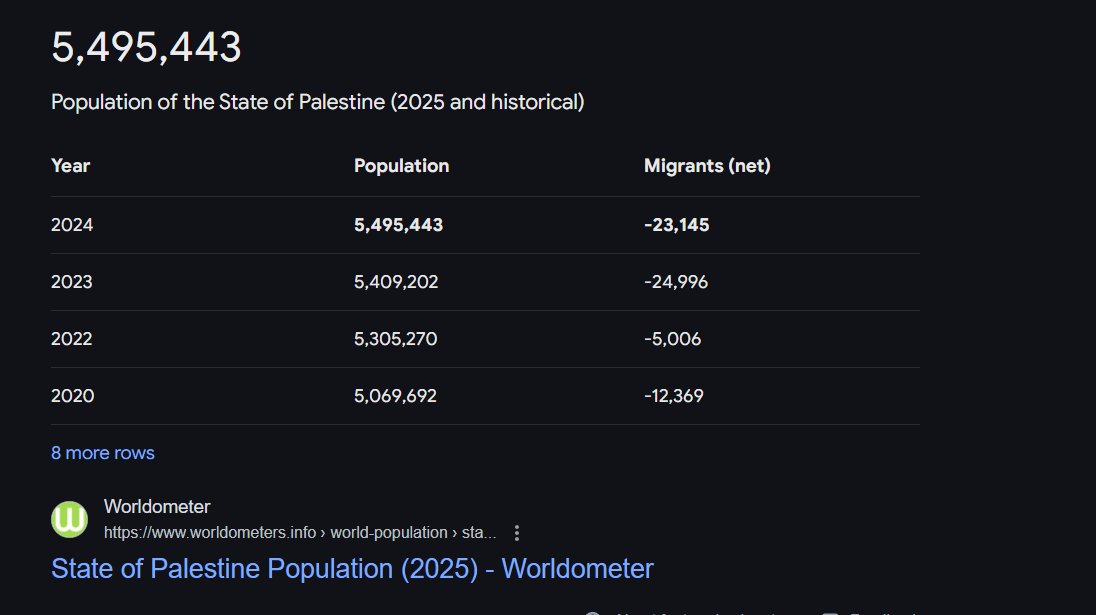Screen dimensions: 1096x615
Task: Click the Population of the State of Palestine subtitle
Action: [317, 102]
